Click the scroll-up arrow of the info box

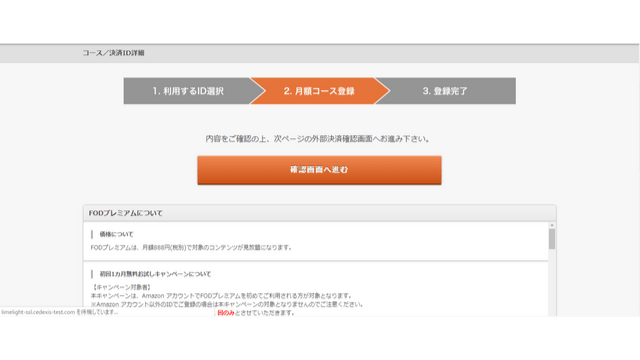552,225
